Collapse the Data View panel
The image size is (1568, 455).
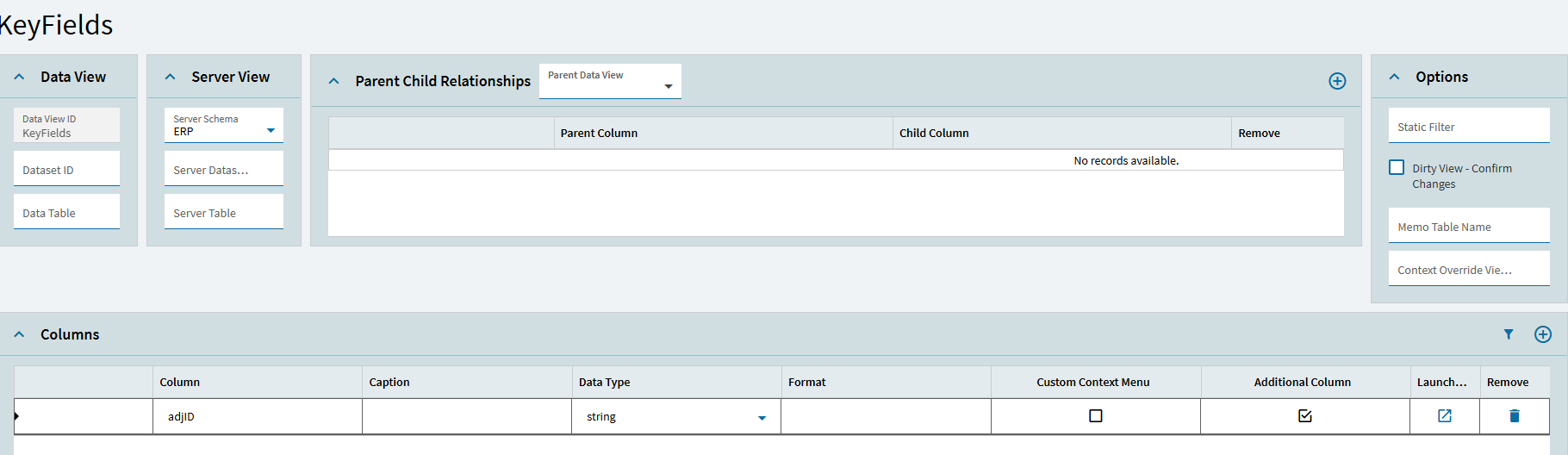tap(20, 77)
